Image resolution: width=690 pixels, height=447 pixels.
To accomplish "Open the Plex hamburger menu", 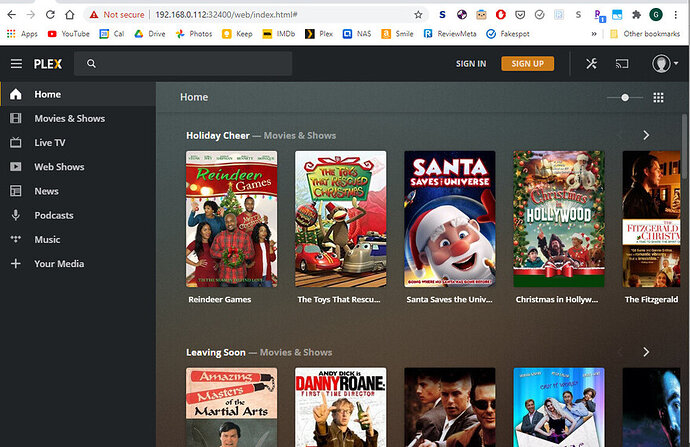I will coord(16,64).
